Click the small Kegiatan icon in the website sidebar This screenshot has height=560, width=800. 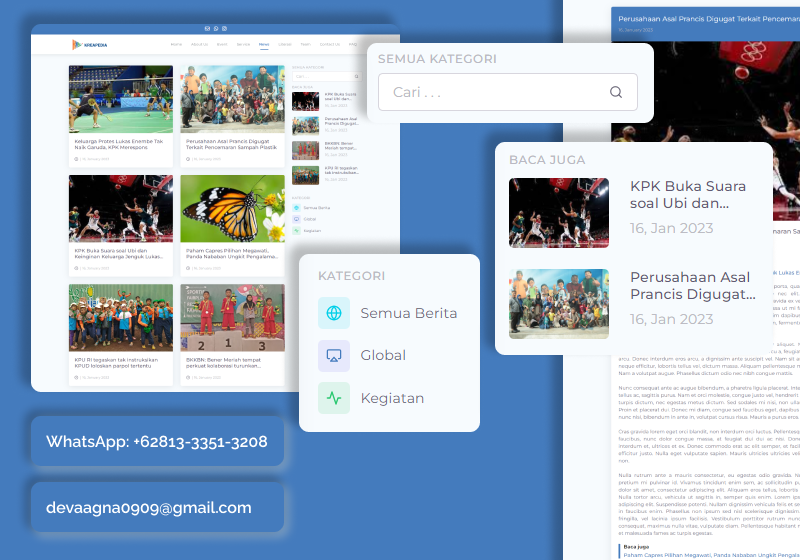[x=296, y=231]
